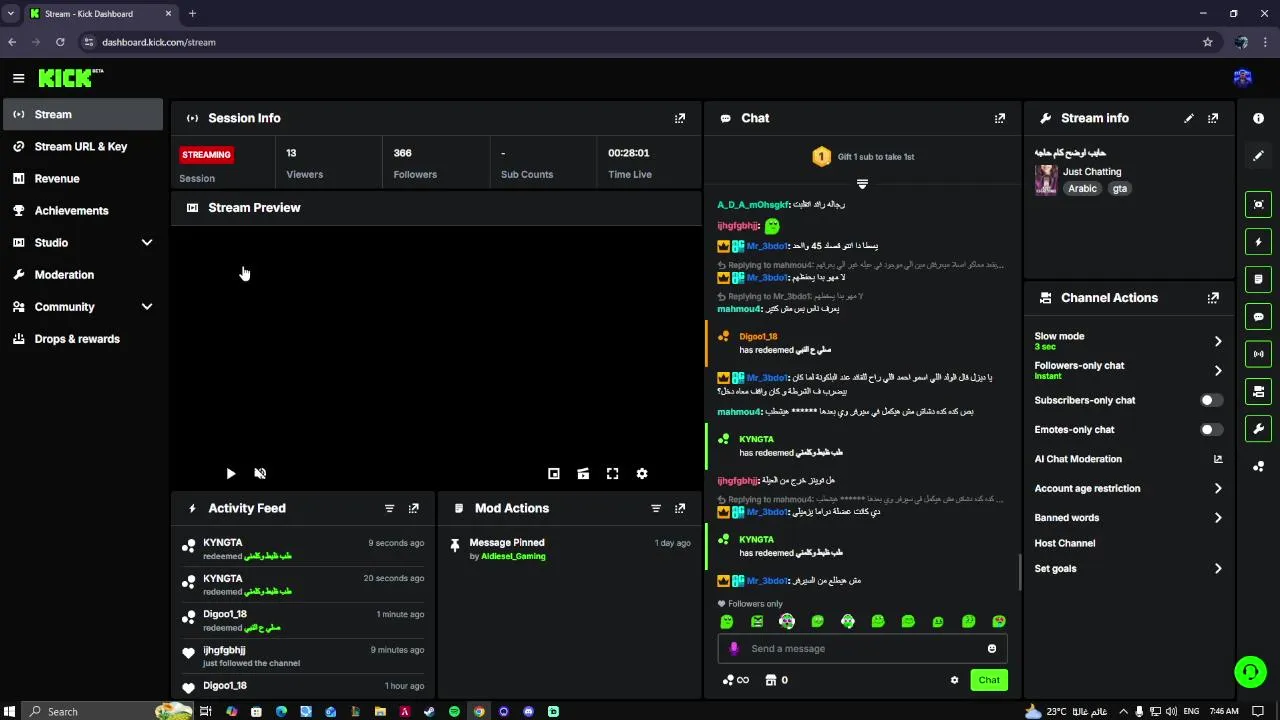Toggle the Mod Actions note widget in the right sidebar

[x=1258, y=279]
